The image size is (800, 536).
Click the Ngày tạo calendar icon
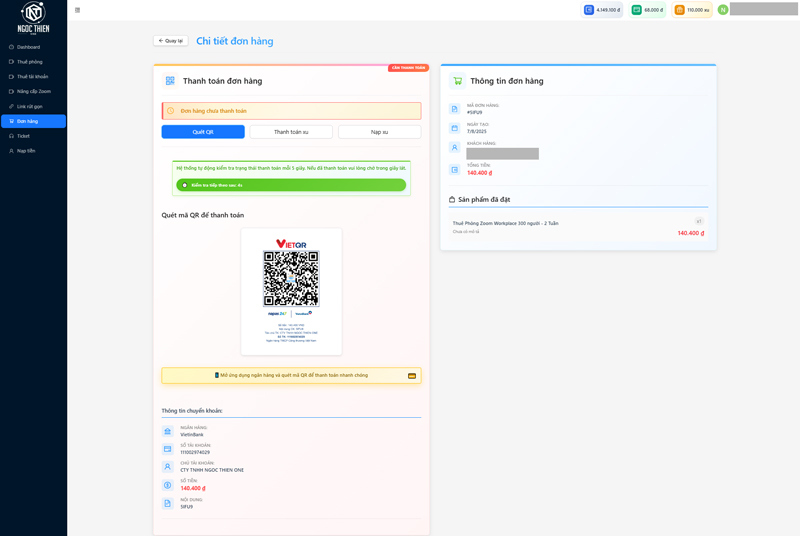click(455, 128)
